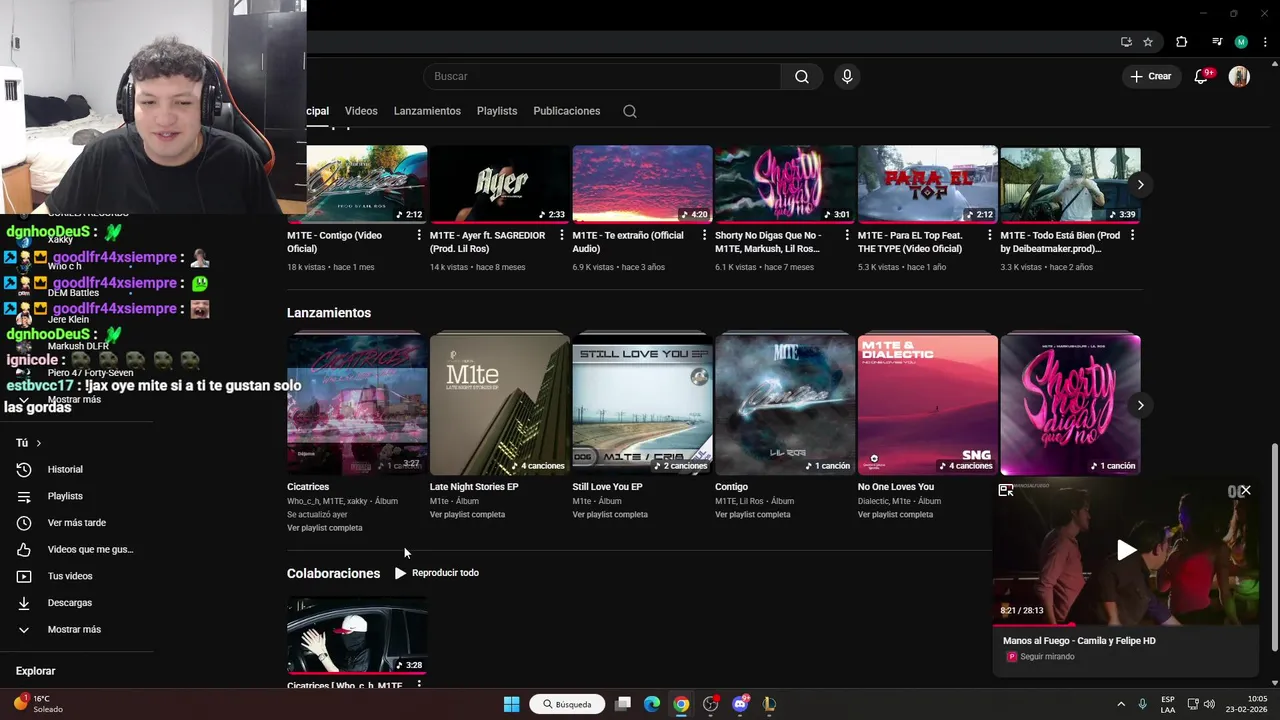Switch to the Videos tab
1280x720 pixels.
[361, 111]
